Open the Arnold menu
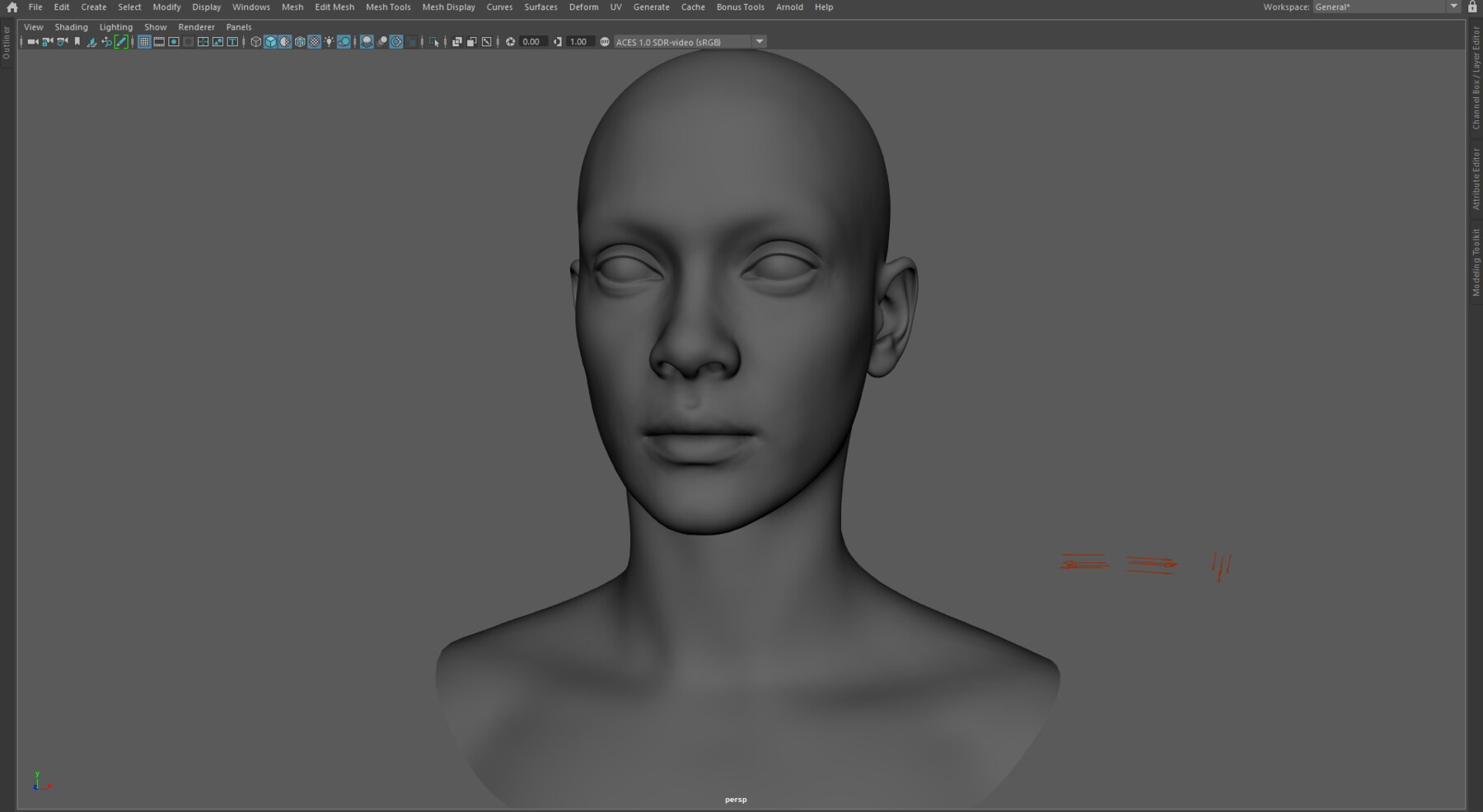 point(789,7)
